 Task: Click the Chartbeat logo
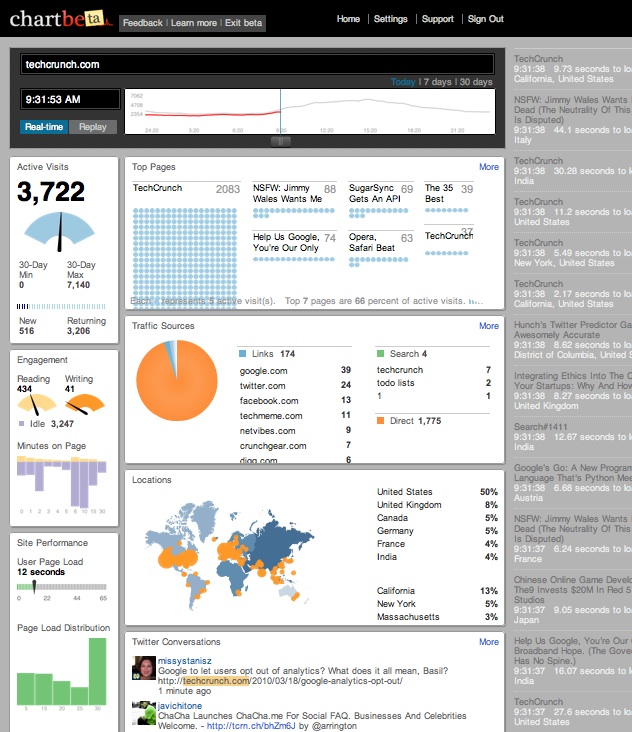(61, 19)
